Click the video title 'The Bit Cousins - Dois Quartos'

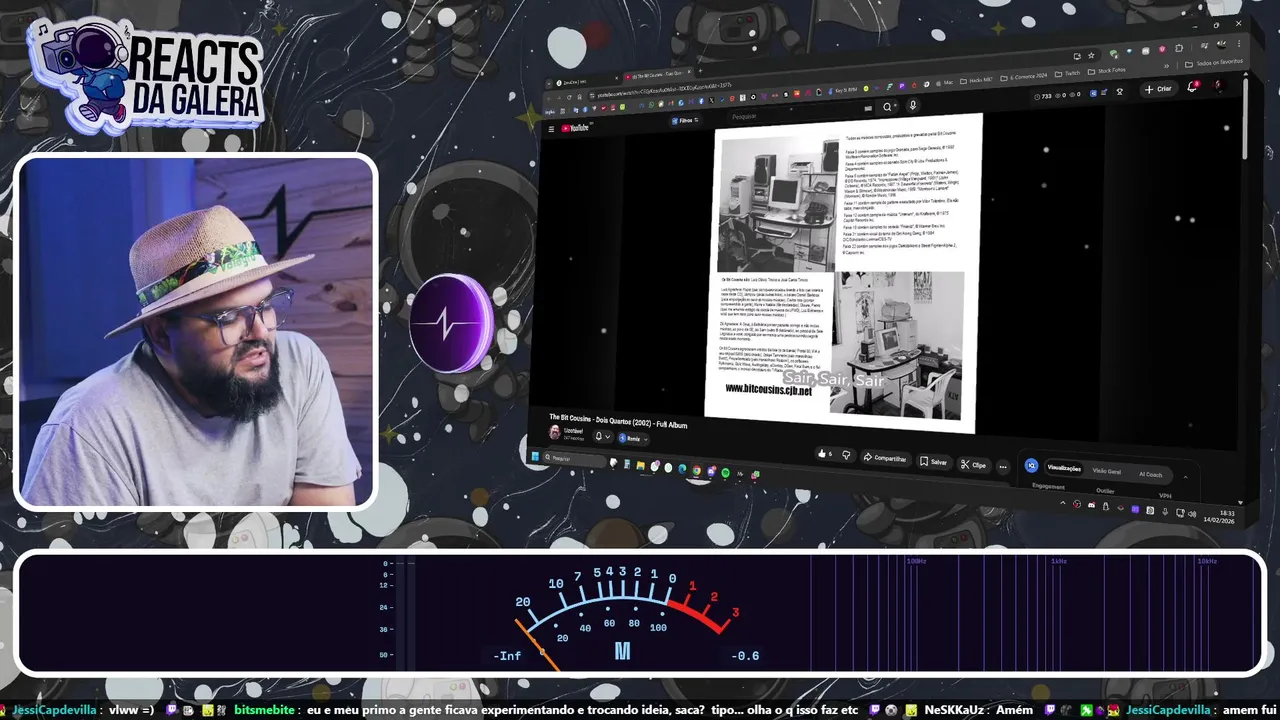[x=618, y=421]
